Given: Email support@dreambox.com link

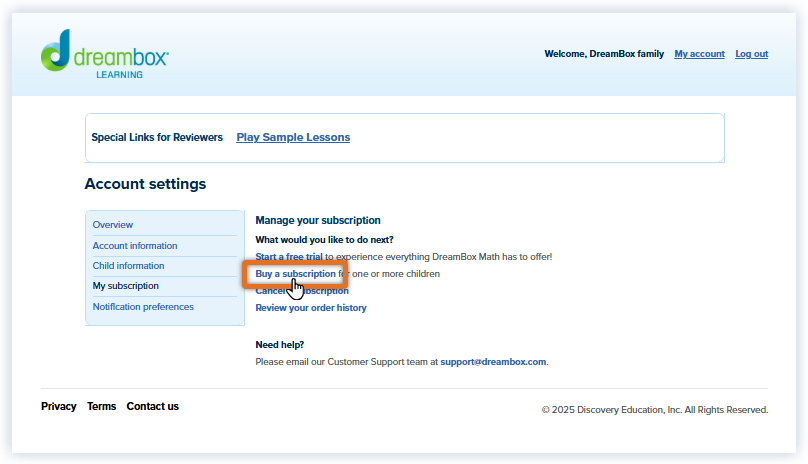Looking at the screenshot, I should click(x=493, y=362).
